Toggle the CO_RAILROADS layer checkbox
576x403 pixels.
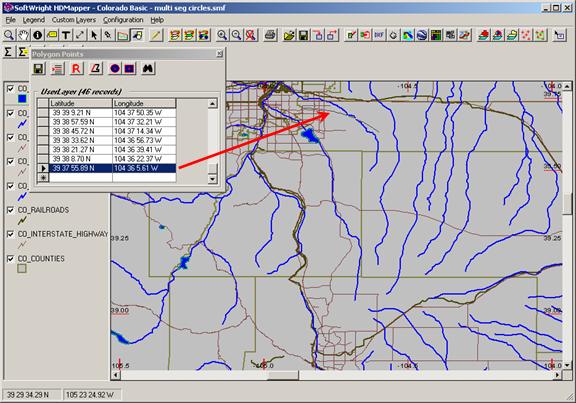pyautogui.click(x=11, y=210)
